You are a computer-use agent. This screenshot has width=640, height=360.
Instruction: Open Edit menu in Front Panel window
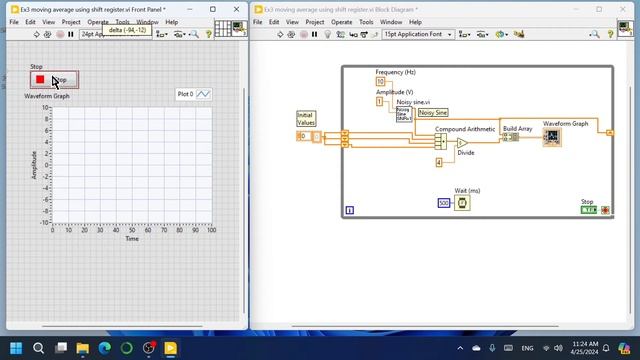pos(30,22)
